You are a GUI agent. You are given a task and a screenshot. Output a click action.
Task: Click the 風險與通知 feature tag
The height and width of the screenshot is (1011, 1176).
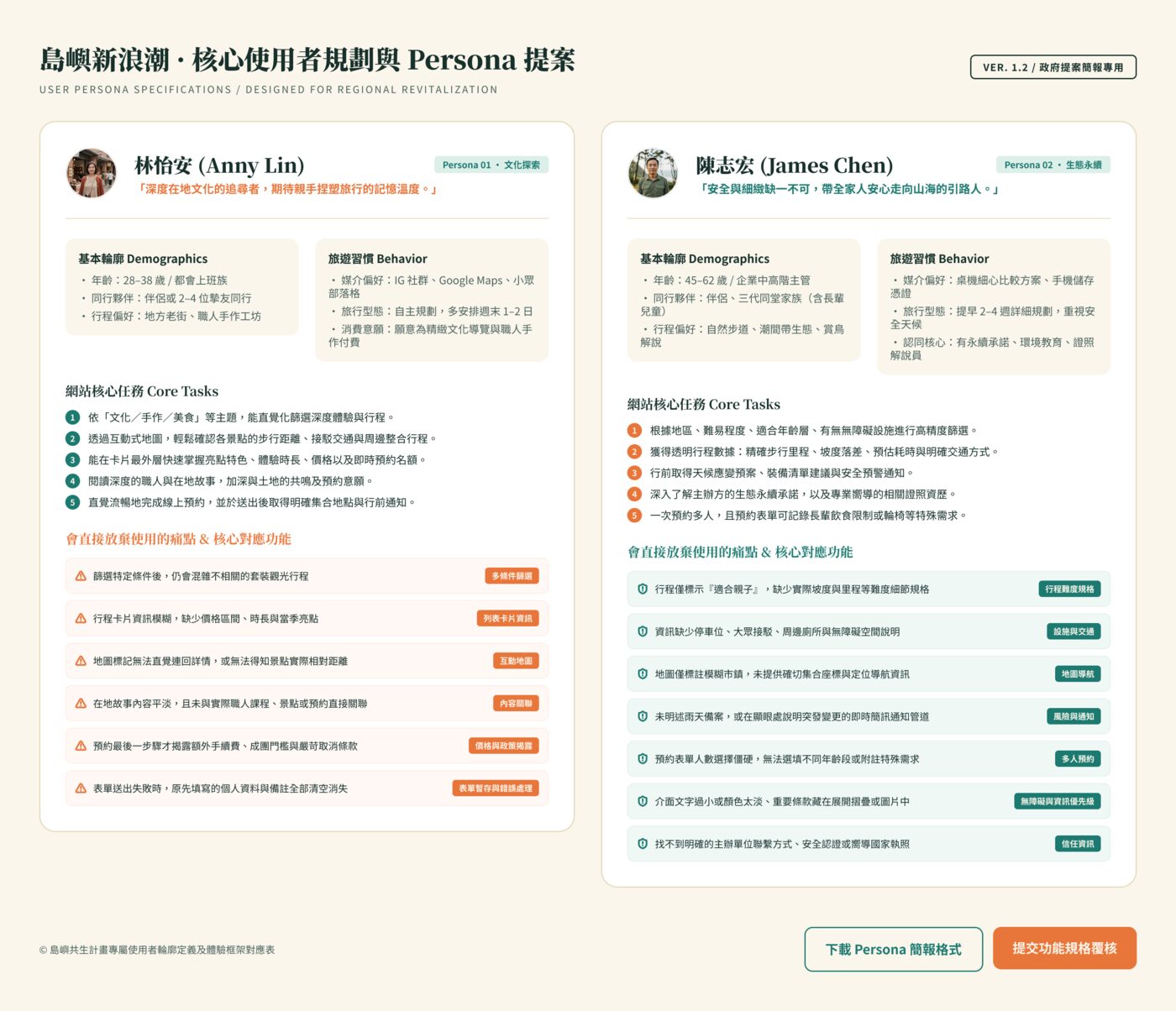(1074, 716)
